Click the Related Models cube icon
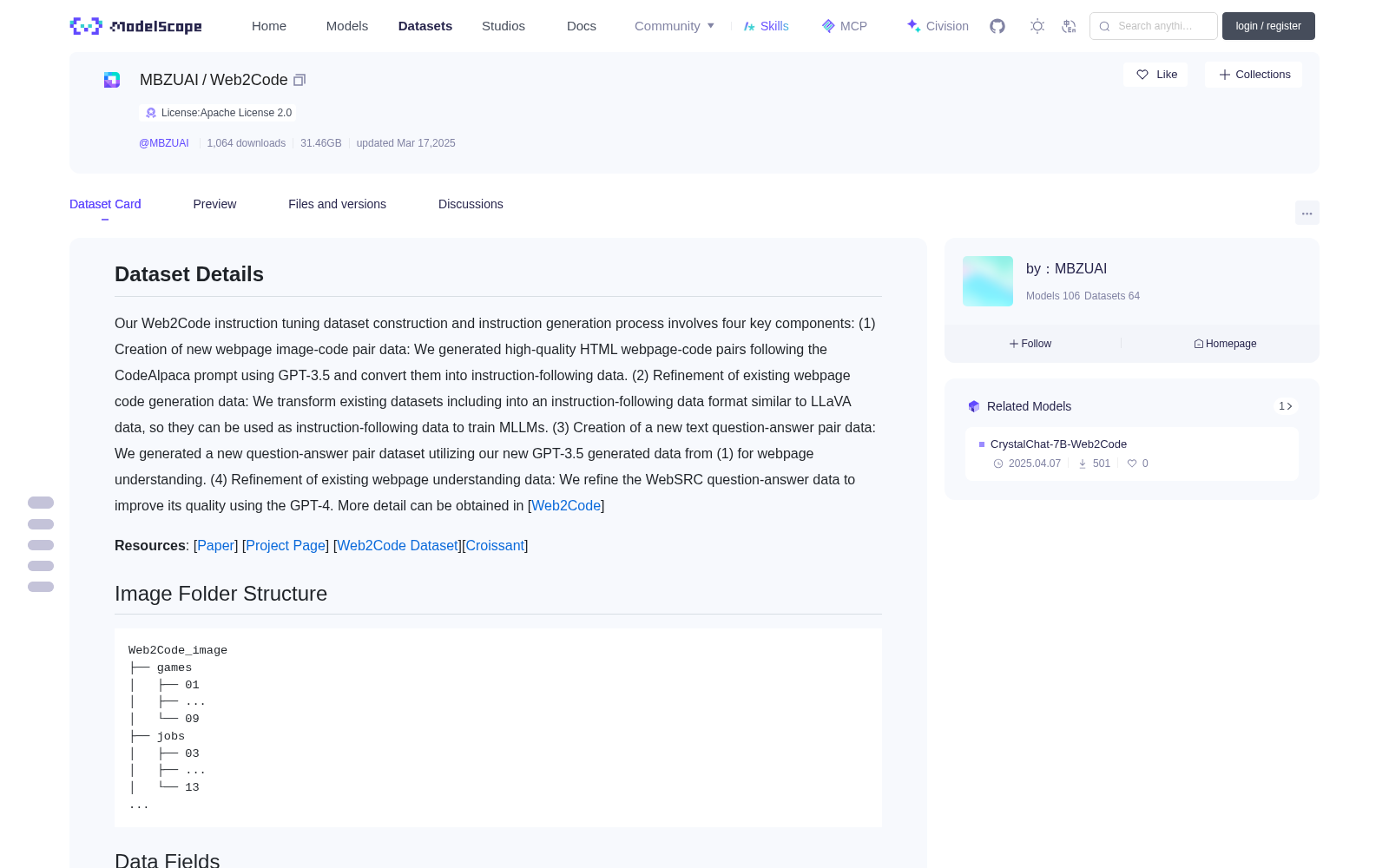 [974, 406]
